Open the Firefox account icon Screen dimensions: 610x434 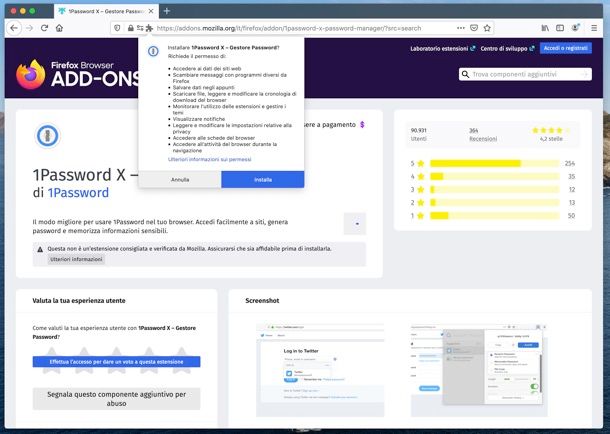[x=575, y=28]
